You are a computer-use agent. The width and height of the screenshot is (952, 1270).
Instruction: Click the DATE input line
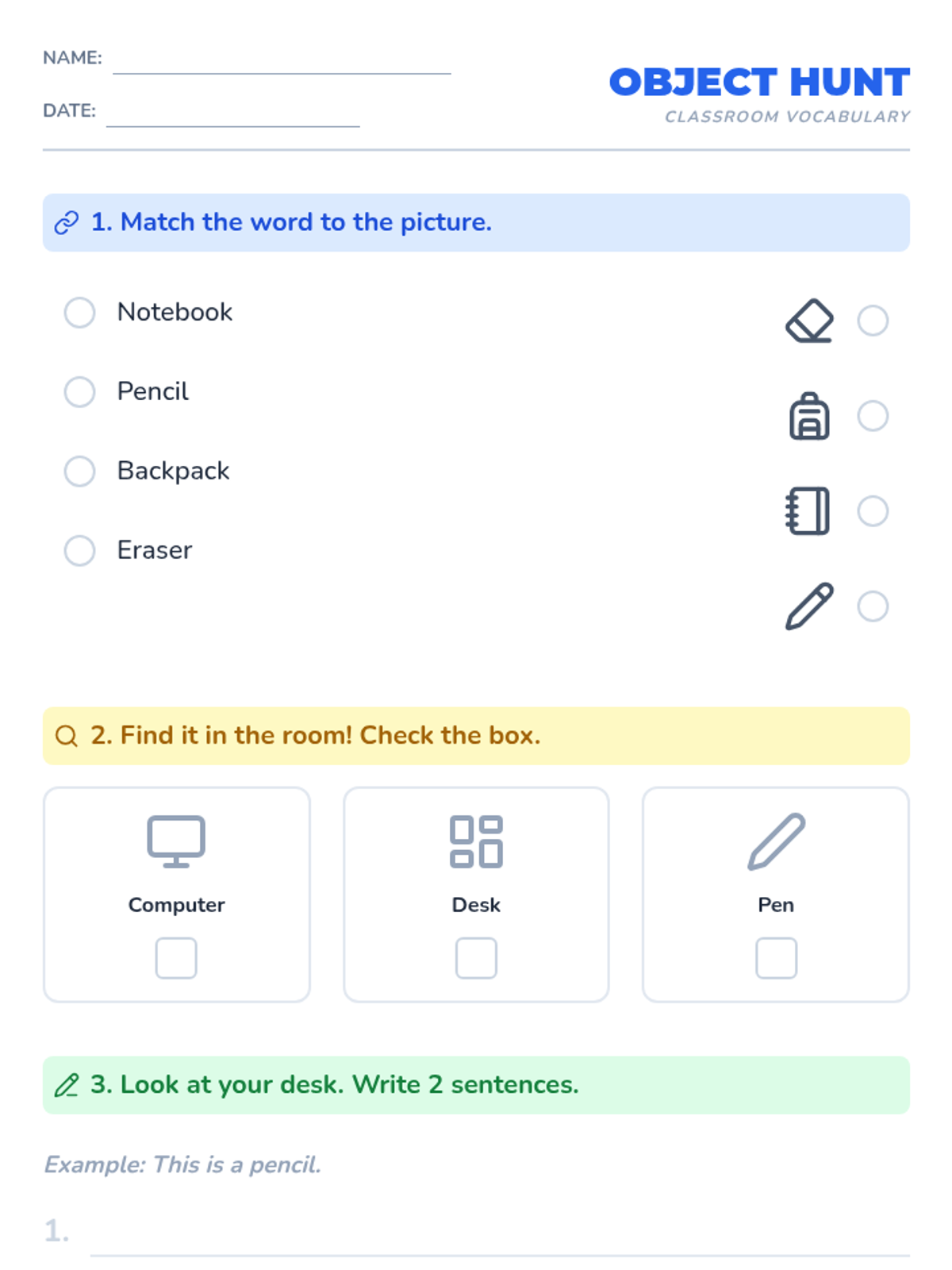[x=232, y=115]
